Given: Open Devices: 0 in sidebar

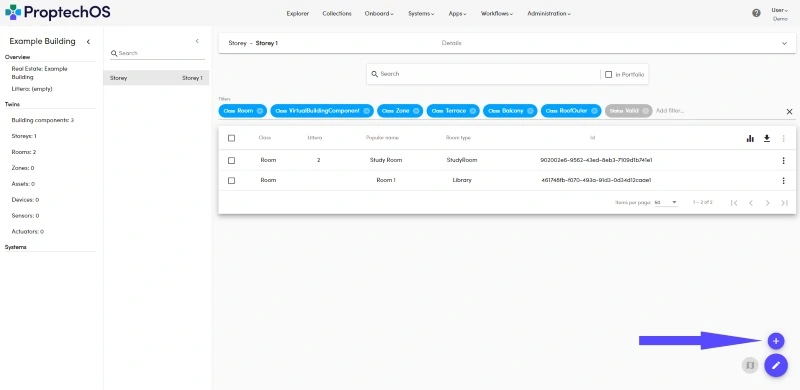Looking at the screenshot, I should click(25, 200).
